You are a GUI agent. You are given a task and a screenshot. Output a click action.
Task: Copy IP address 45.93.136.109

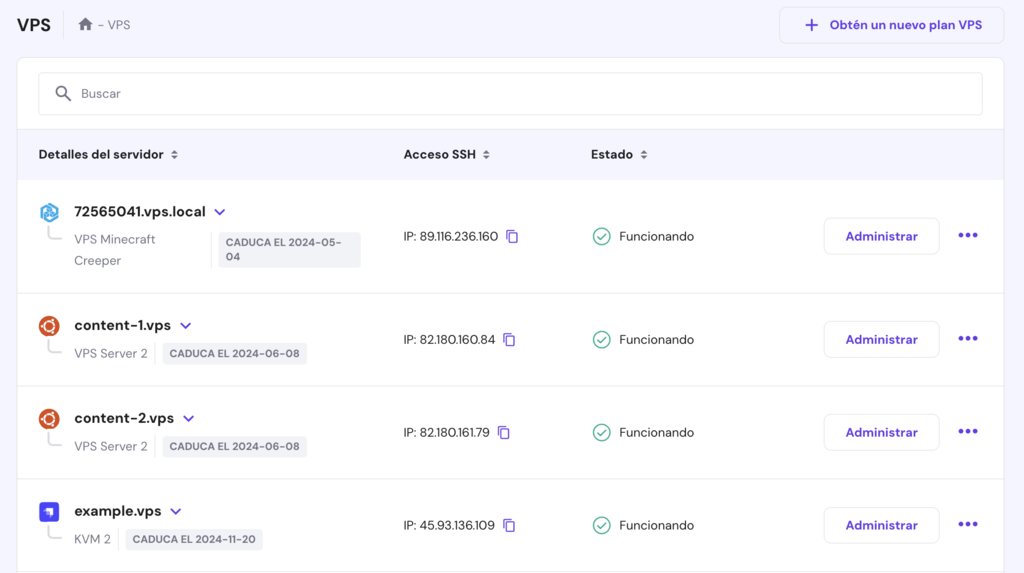tap(509, 526)
